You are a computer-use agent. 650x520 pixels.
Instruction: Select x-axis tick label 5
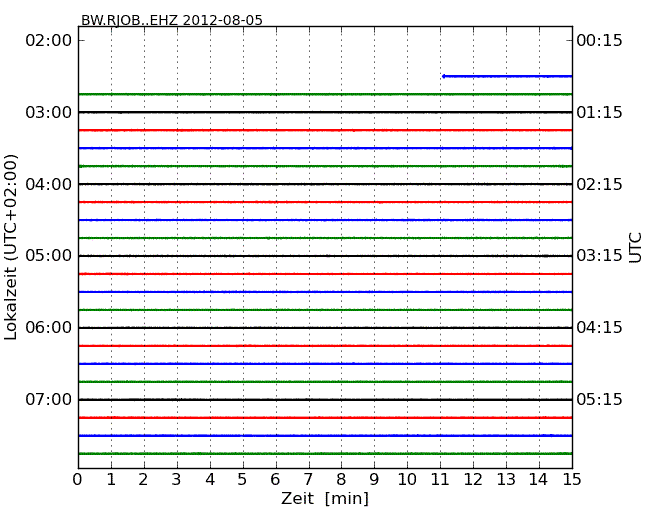pos(243,480)
